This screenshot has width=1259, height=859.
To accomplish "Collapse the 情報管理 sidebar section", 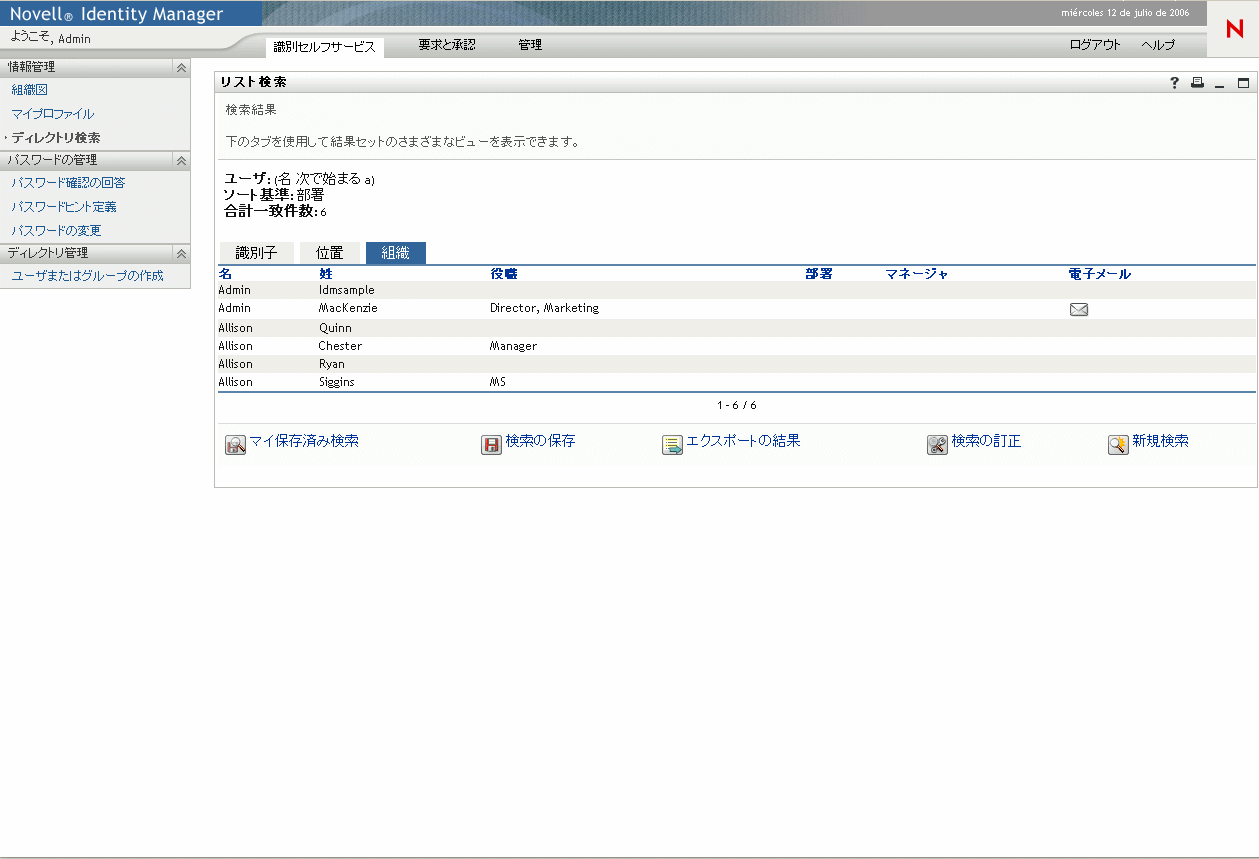I will coord(181,67).
